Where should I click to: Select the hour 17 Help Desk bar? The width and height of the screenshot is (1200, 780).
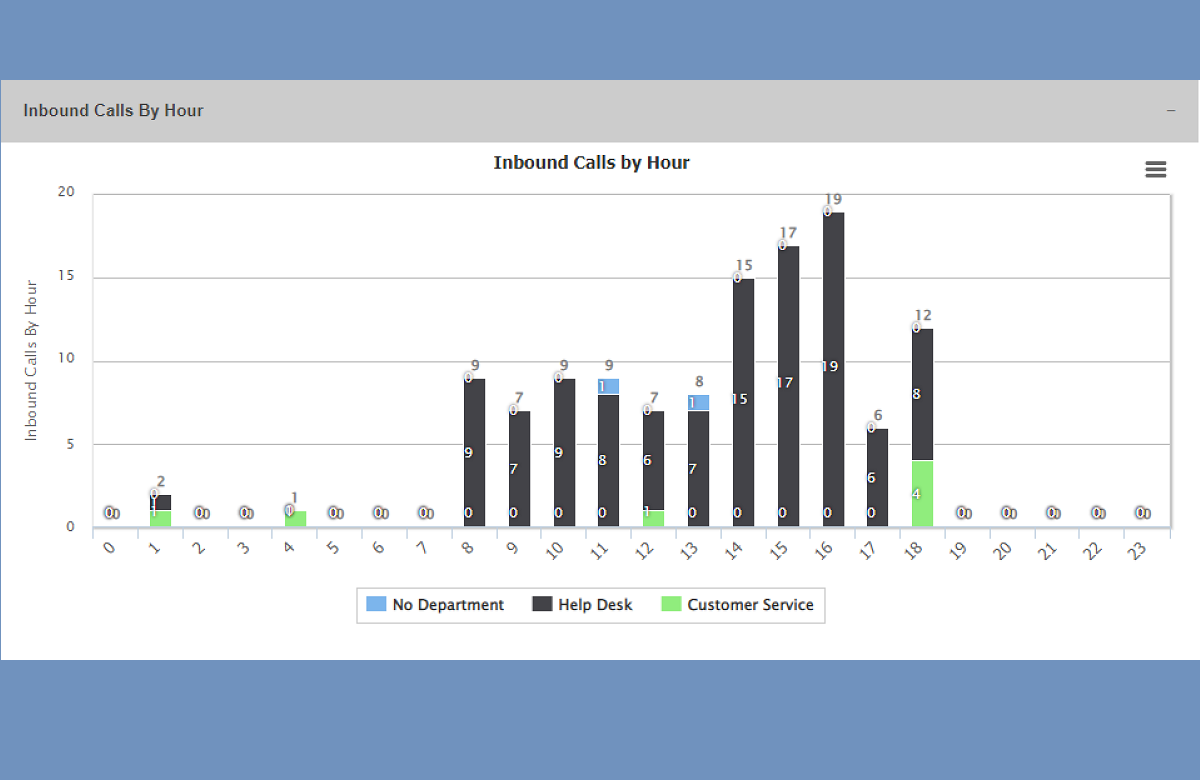coord(877,477)
